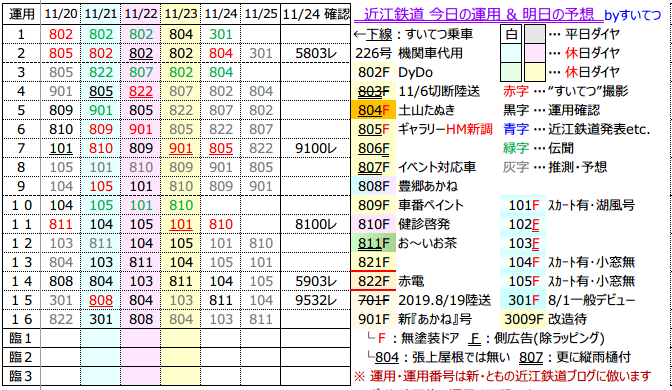Select row label 16 in 運用 column
This screenshot has width=672, height=390.
click(21, 319)
